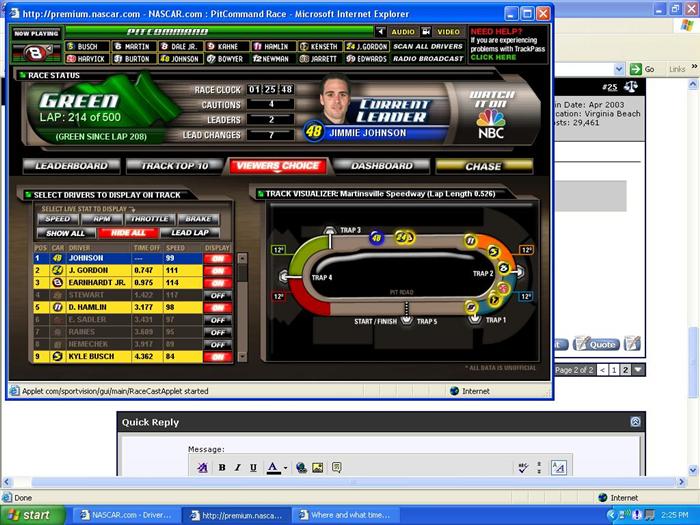Turn on display for E. Sadler row
The height and width of the screenshot is (525, 700).
point(218,320)
